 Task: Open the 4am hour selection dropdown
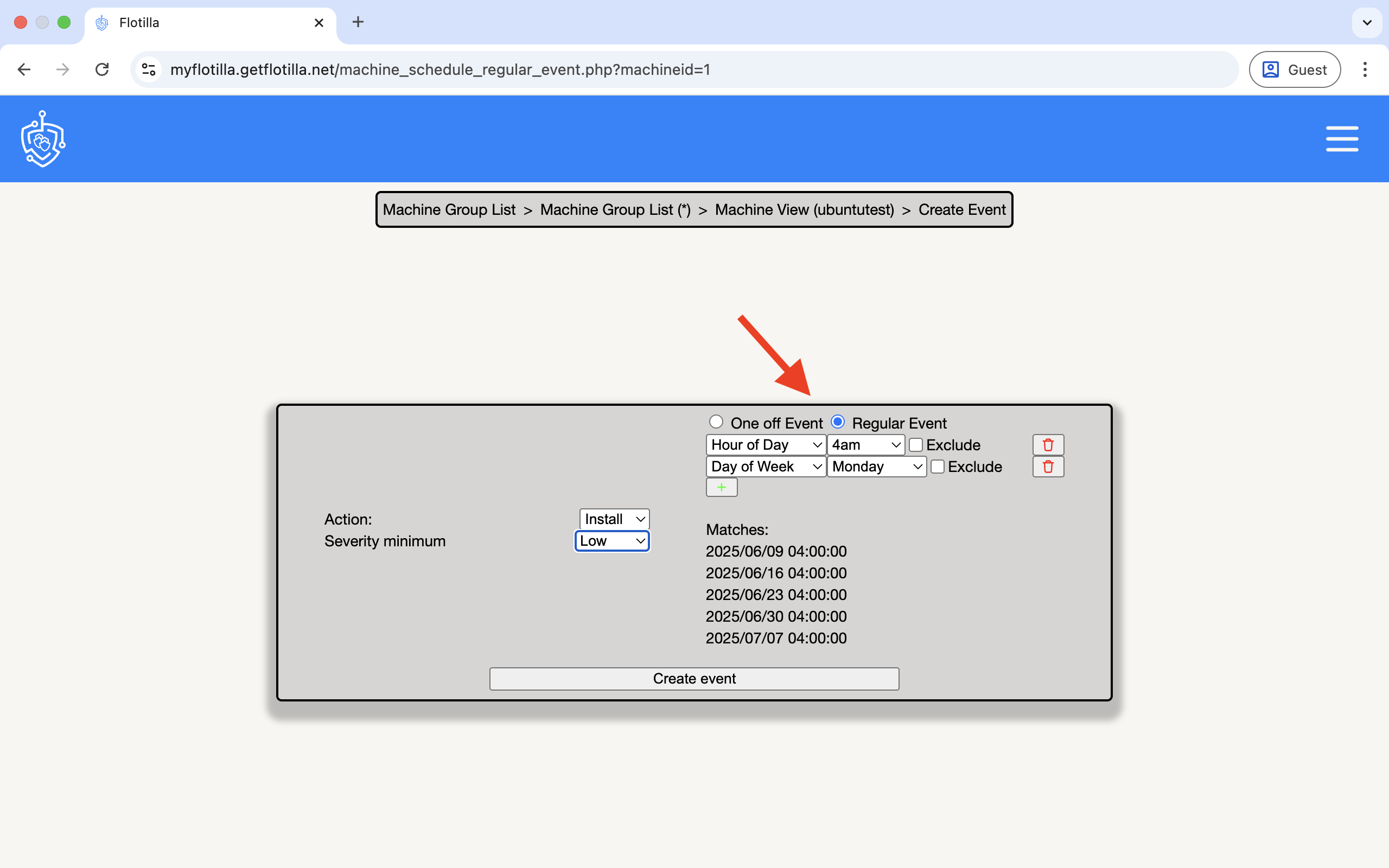[x=865, y=444]
